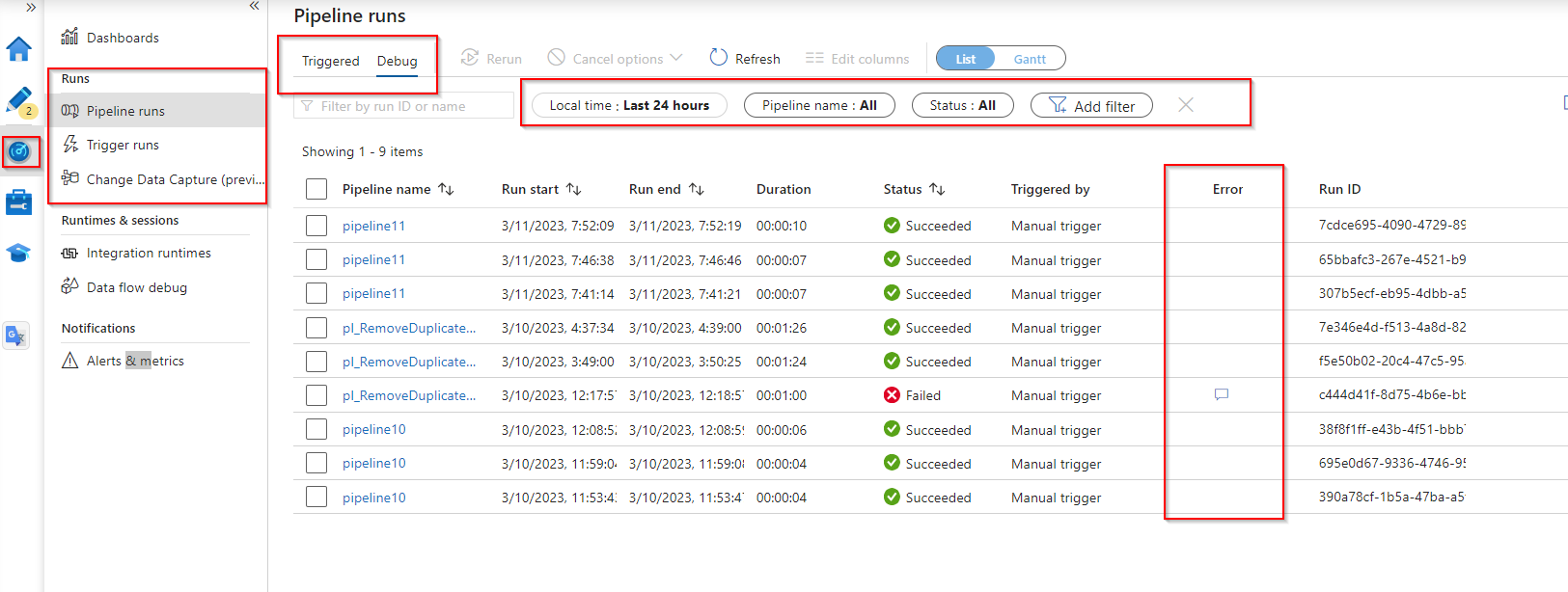The width and height of the screenshot is (1568, 592).
Task: Switch to List view
Action: coord(966,59)
